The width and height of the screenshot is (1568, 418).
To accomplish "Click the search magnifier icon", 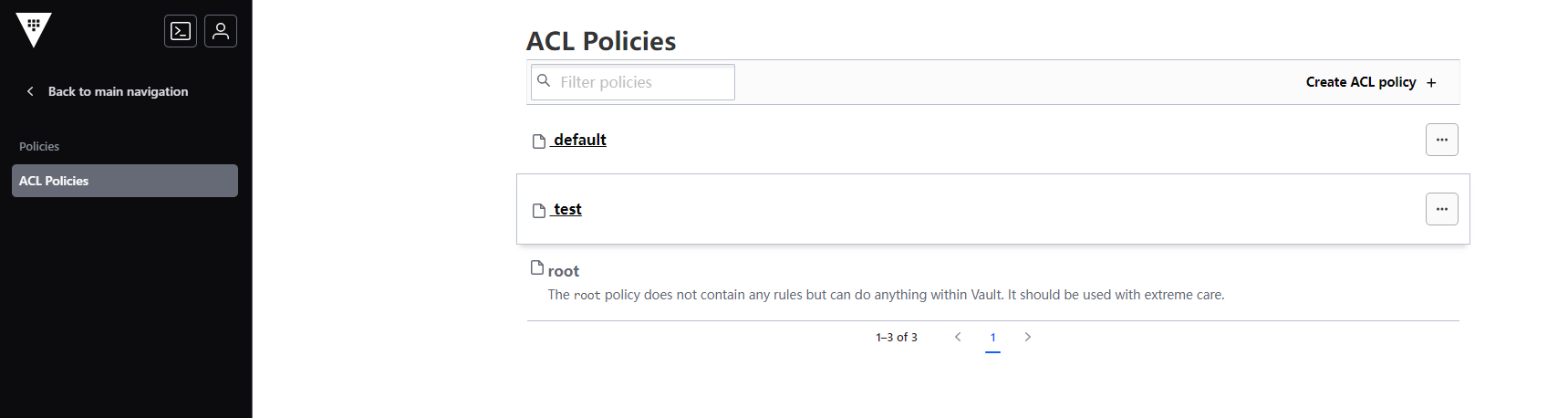I will (544, 80).
